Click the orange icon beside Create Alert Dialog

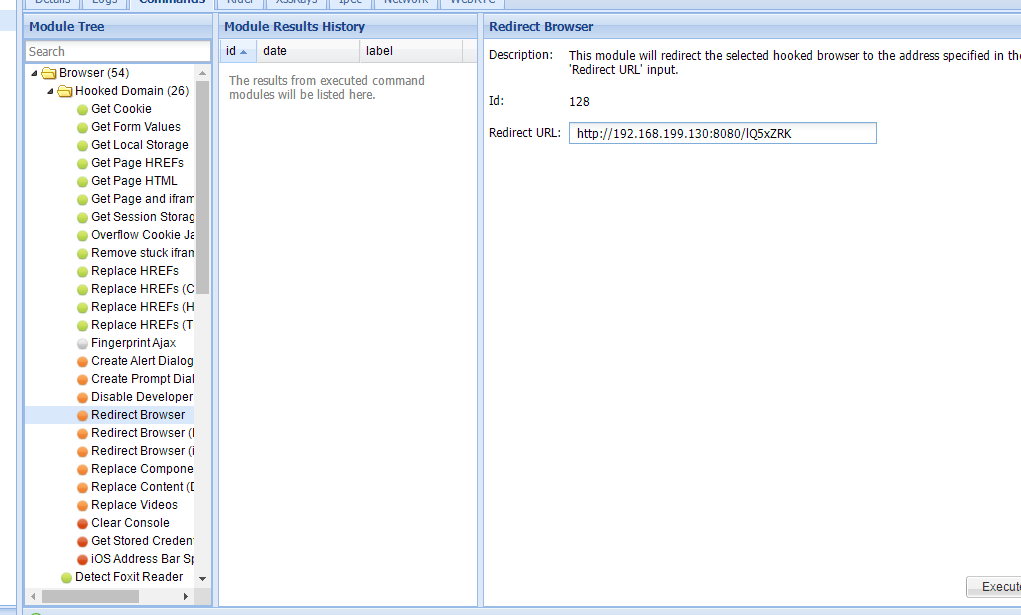point(82,362)
